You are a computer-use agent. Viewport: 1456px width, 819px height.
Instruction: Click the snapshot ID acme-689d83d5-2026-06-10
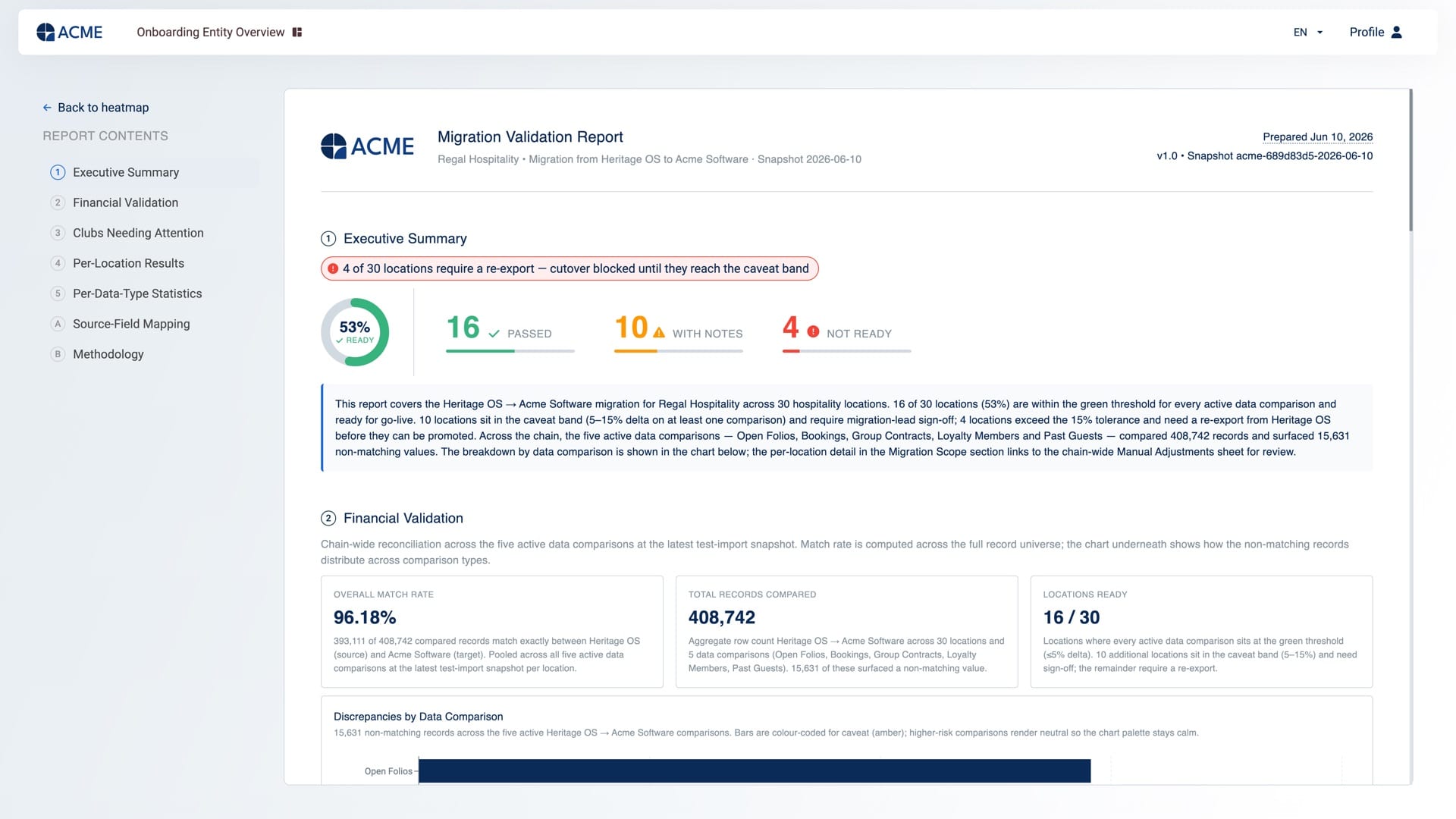(x=1304, y=156)
